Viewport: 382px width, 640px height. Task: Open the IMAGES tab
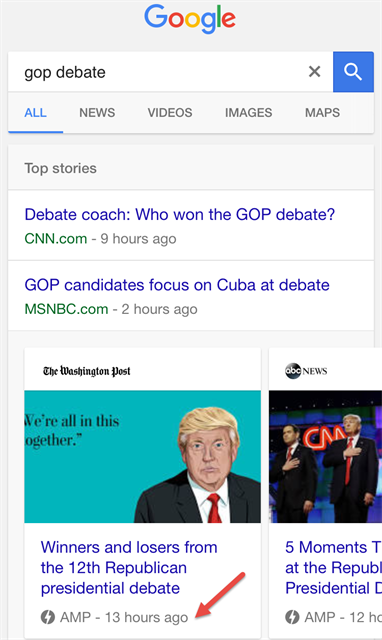[249, 113]
